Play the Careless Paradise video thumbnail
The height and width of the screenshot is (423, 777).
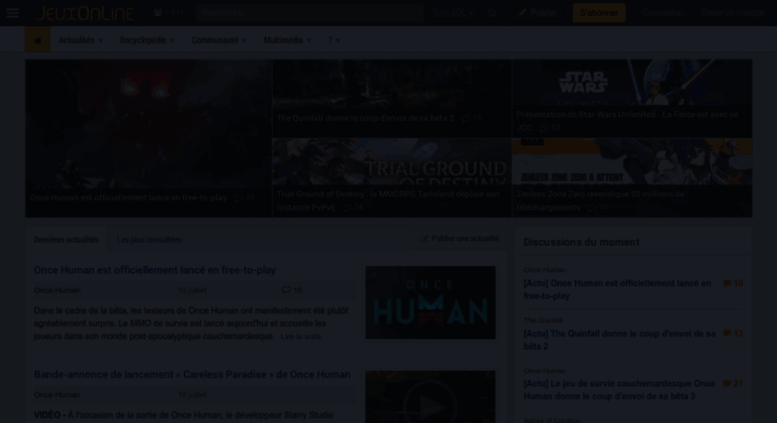(x=430, y=397)
